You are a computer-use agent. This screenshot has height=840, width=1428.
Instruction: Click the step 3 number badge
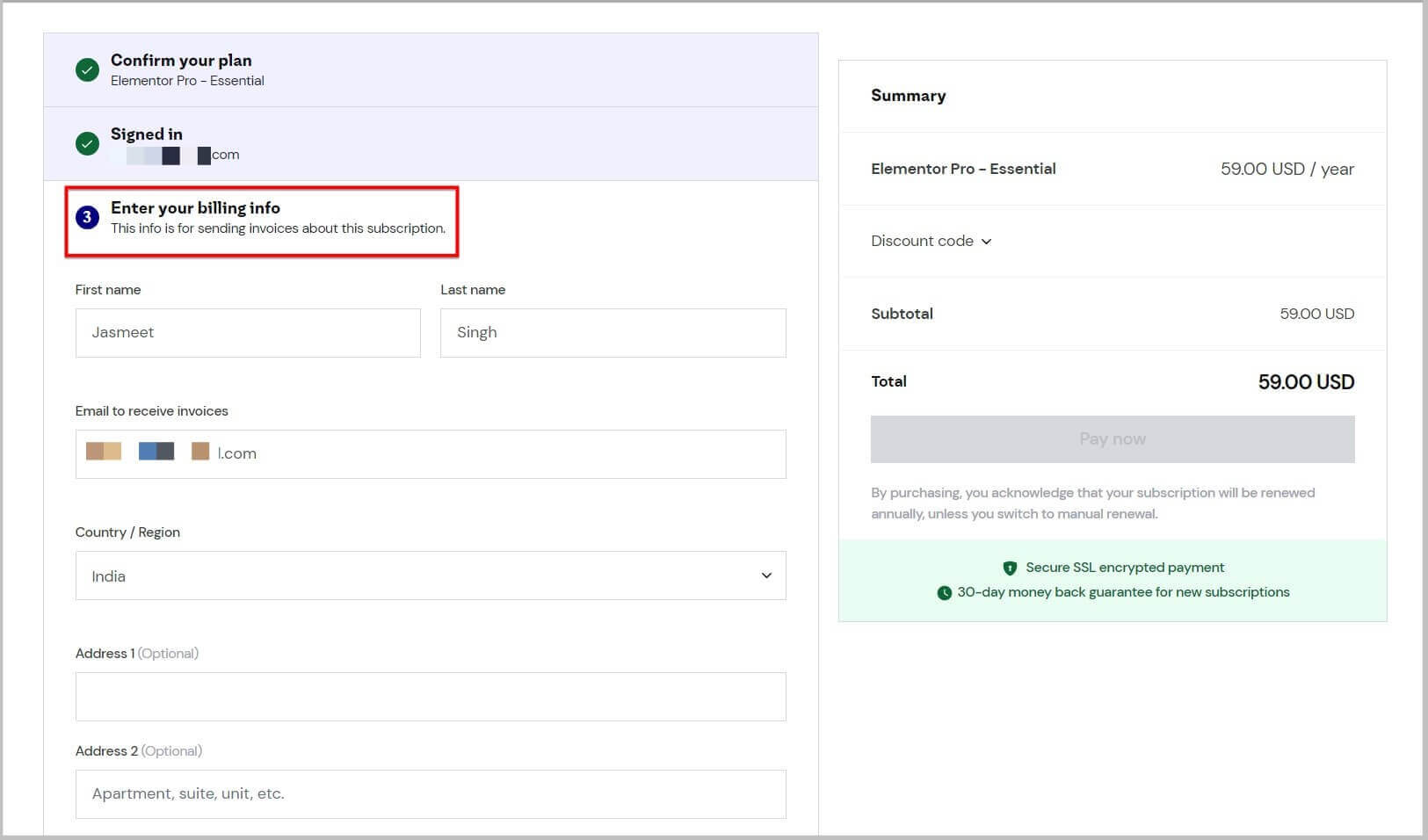(87, 217)
